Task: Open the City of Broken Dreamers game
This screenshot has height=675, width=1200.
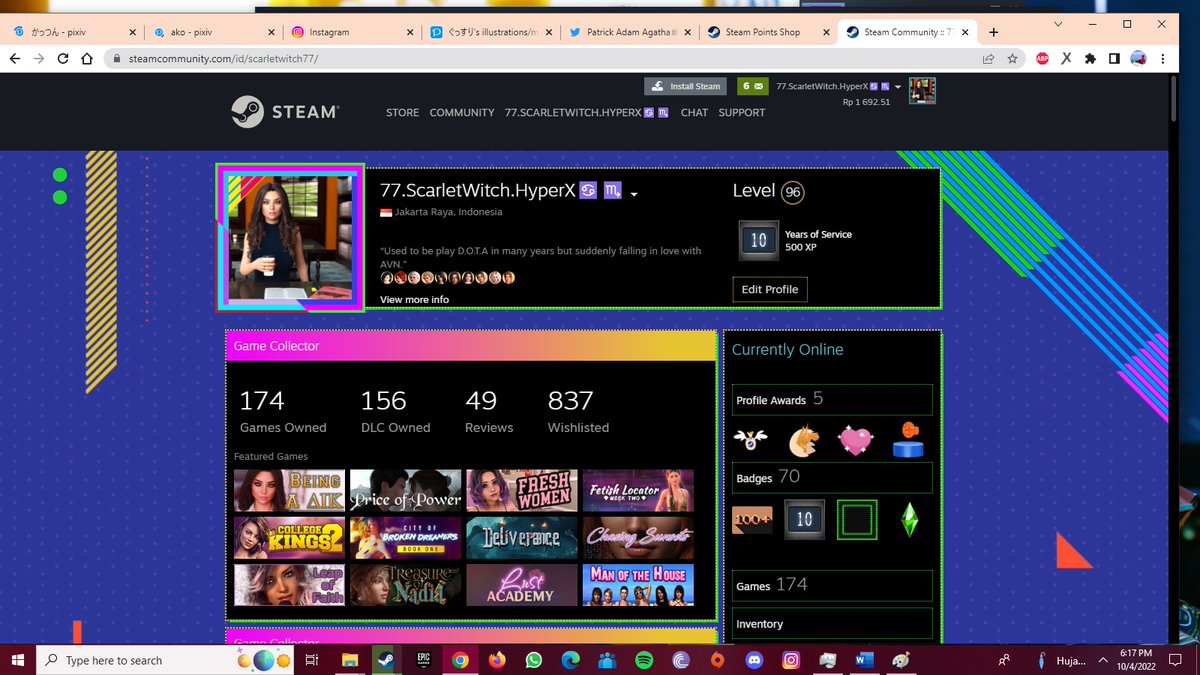Action: click(x=406, y=538)
